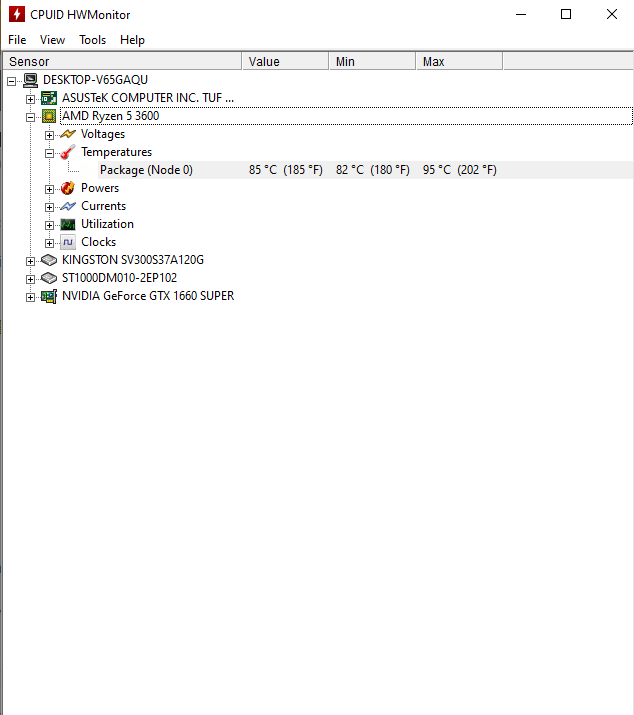Collapse the DESKTOP-V65GAQU root node
634x715 pixels.
click(x=11, y=81)
